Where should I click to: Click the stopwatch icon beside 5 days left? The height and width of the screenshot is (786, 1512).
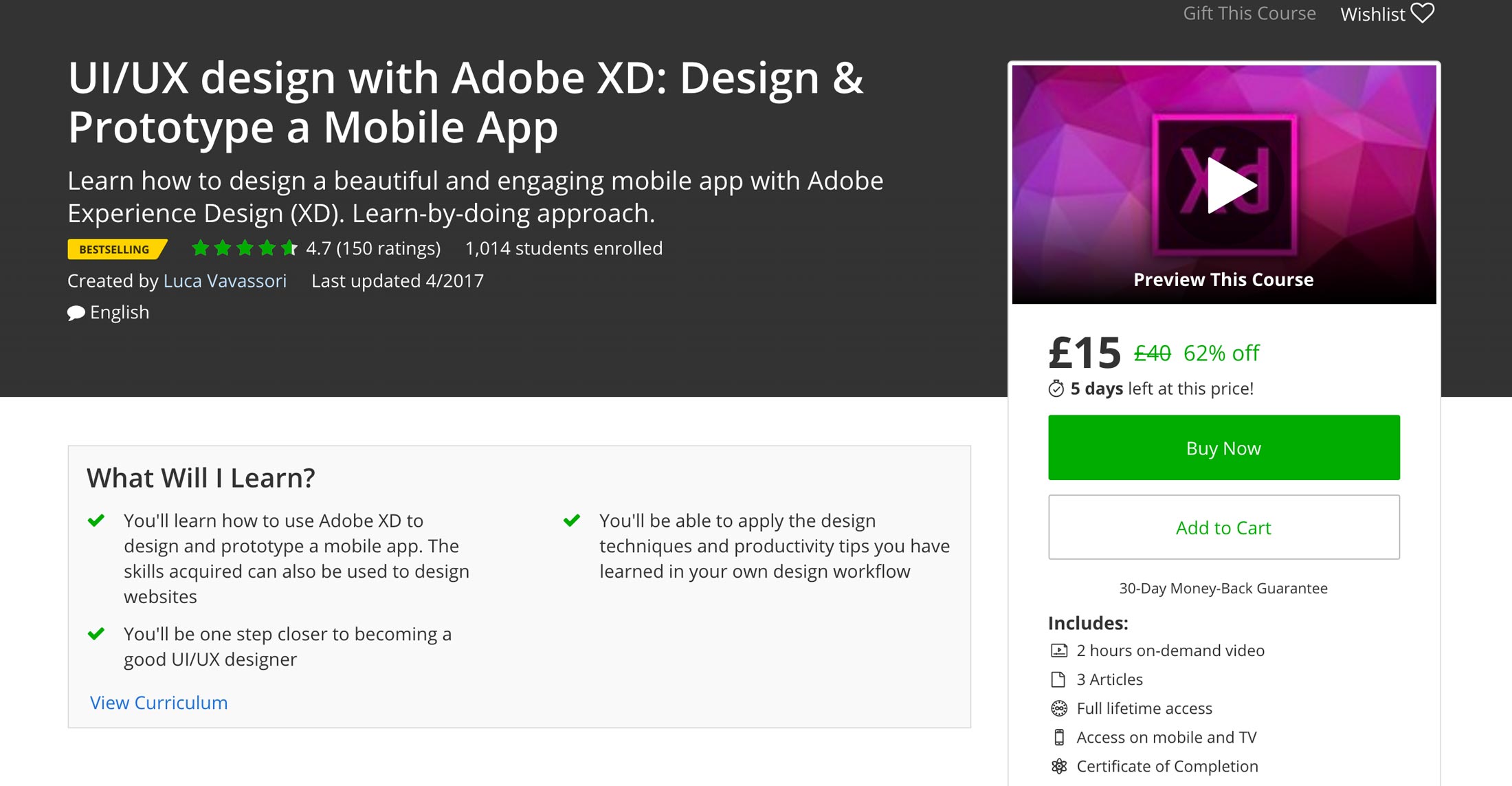pos(1056,389)
